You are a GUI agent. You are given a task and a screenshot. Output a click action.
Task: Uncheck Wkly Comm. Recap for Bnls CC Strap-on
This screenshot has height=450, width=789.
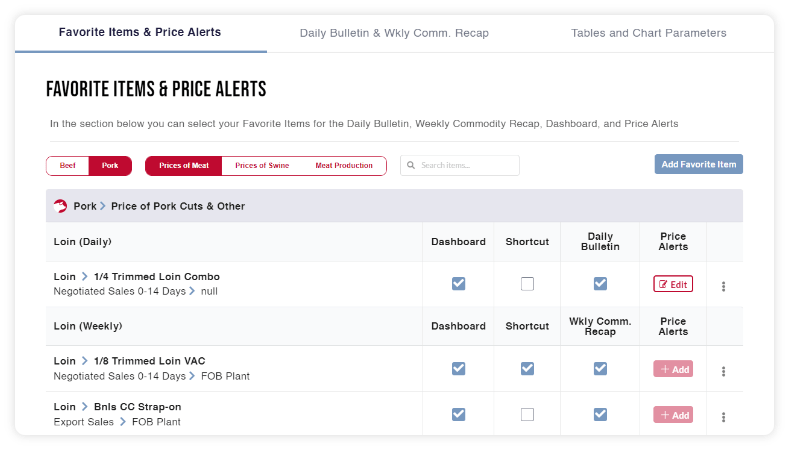point(600,415)
